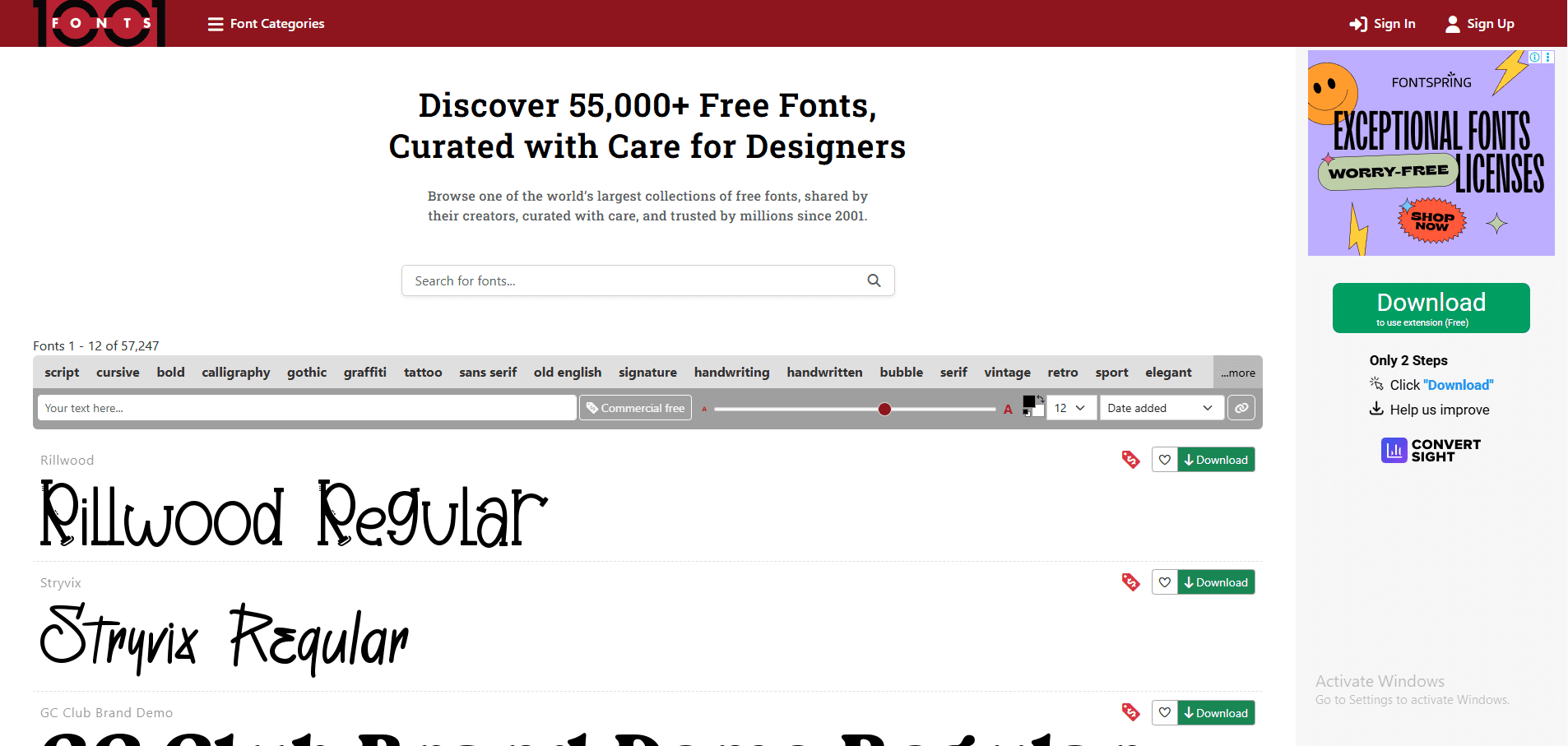Select the handwritten tag
Image resolution: width=1568 pixels, height=746 pixels.
tap(824, 372)
